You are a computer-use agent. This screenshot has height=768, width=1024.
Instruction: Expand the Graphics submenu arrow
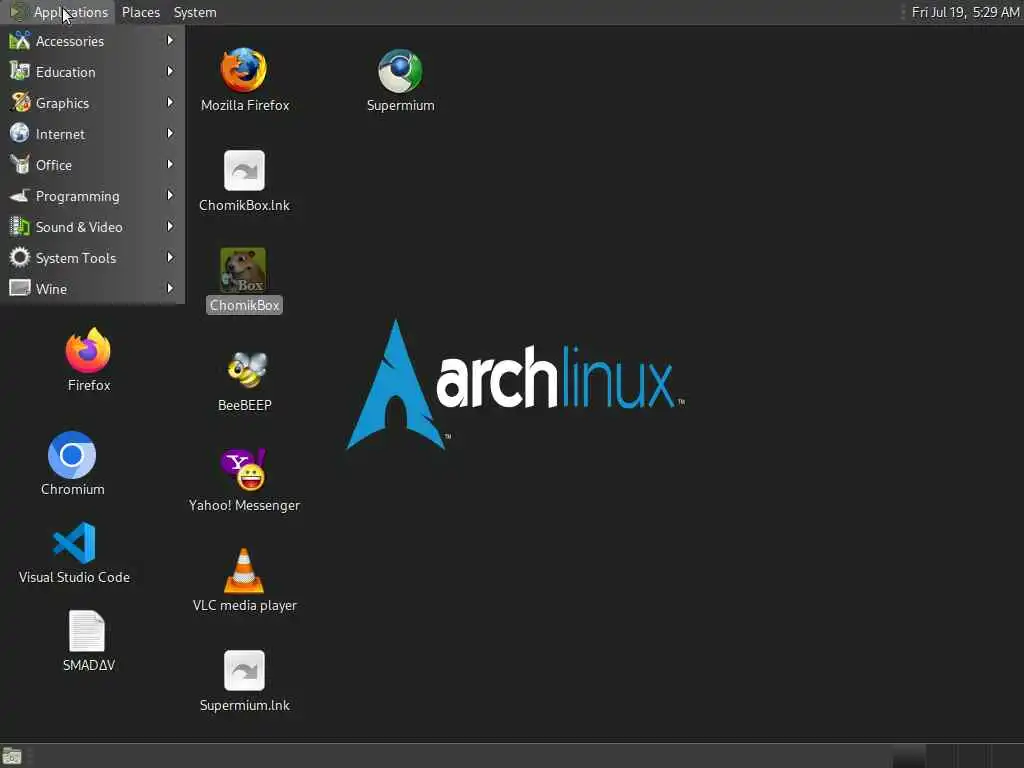point(170,103)
